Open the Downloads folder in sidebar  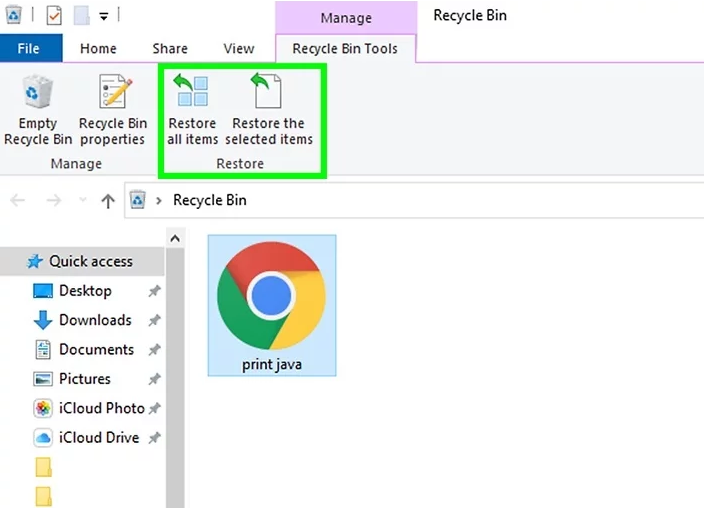pos(95,320)
